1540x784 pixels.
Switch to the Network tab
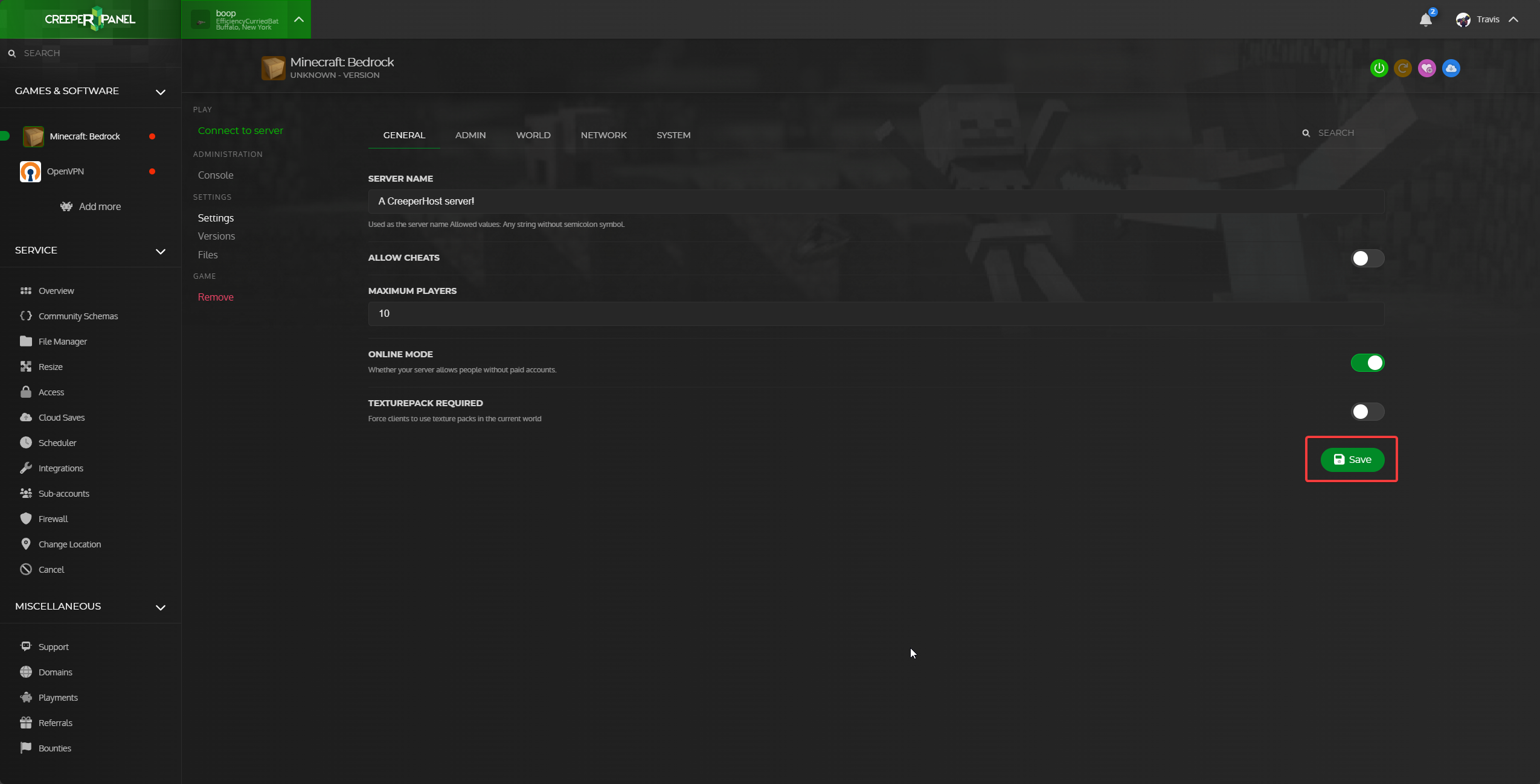click(x=604, y=135)
